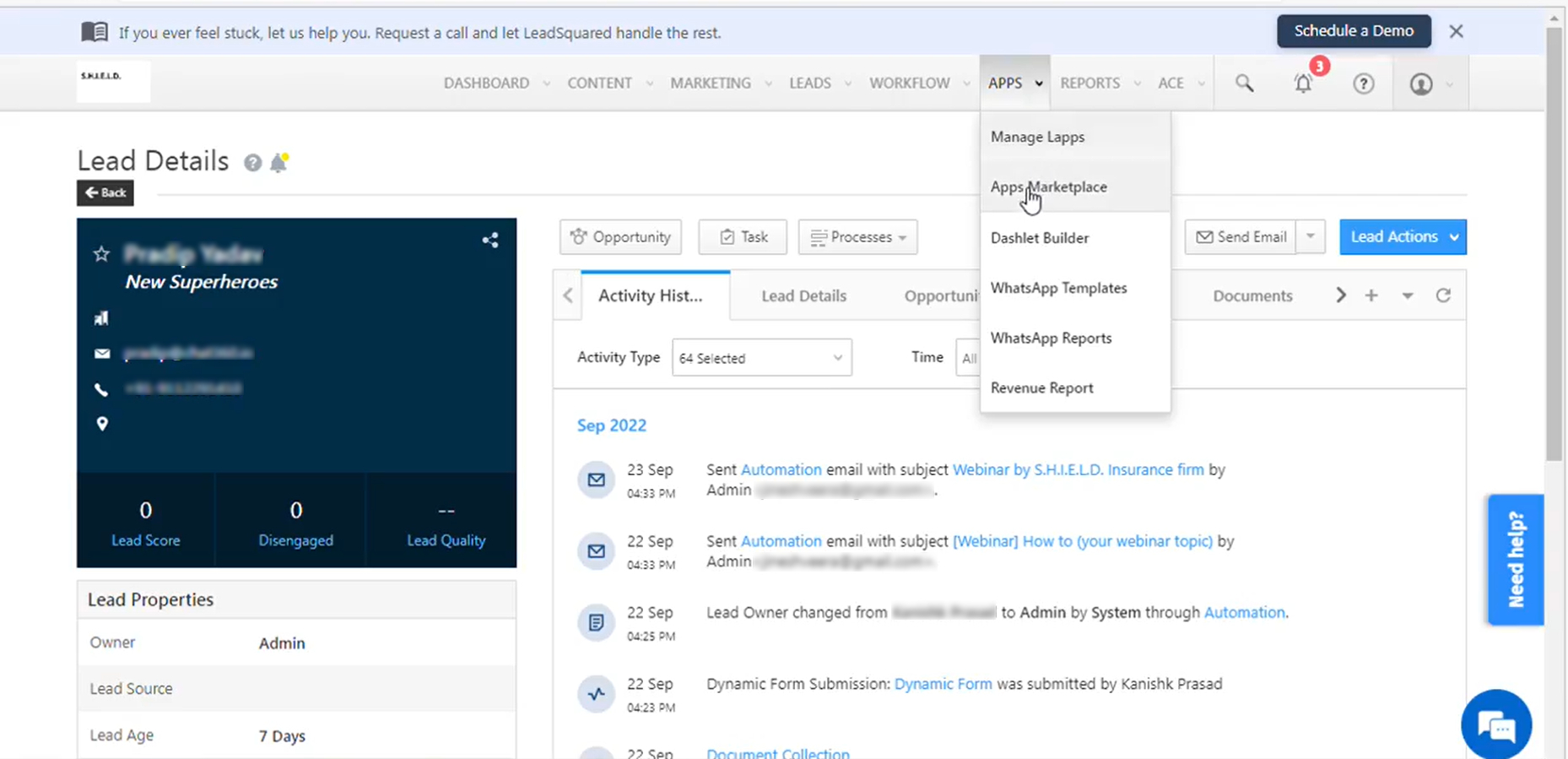The width and height of the screenshot is (1568, 759).
Task: Click the Opportunity button
Action: [620, 237]
